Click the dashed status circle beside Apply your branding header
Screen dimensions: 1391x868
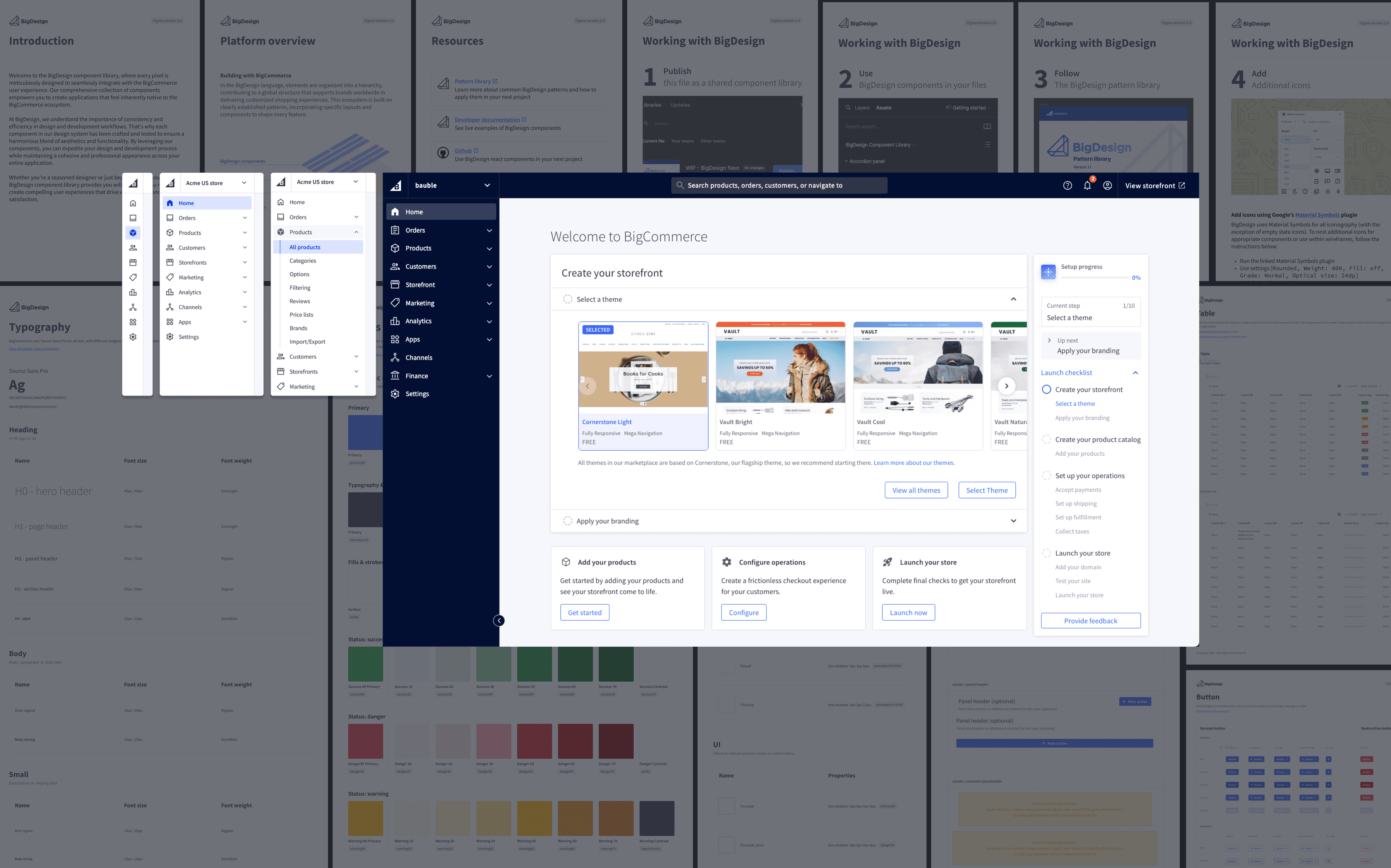[x=568, y=521]
